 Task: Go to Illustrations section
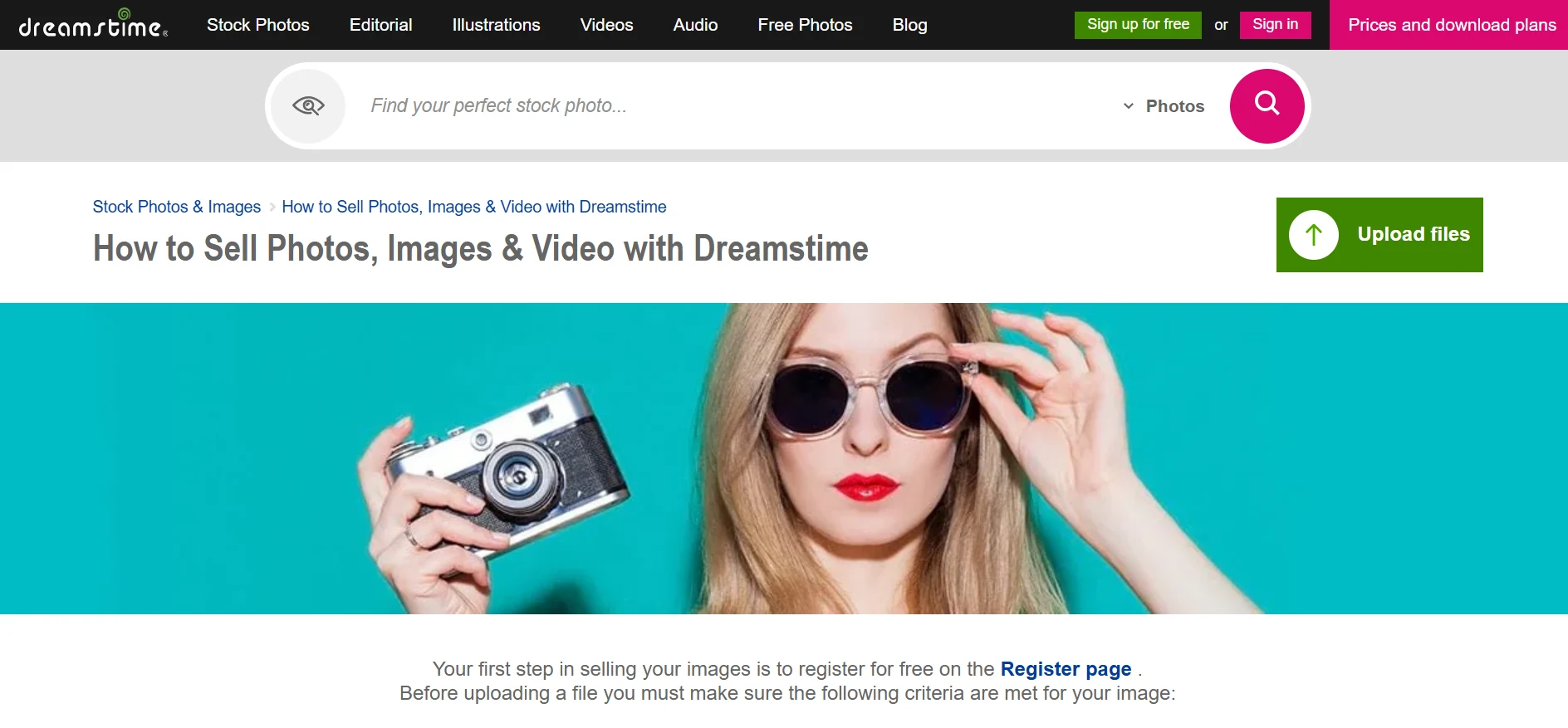tap(496, 25)
